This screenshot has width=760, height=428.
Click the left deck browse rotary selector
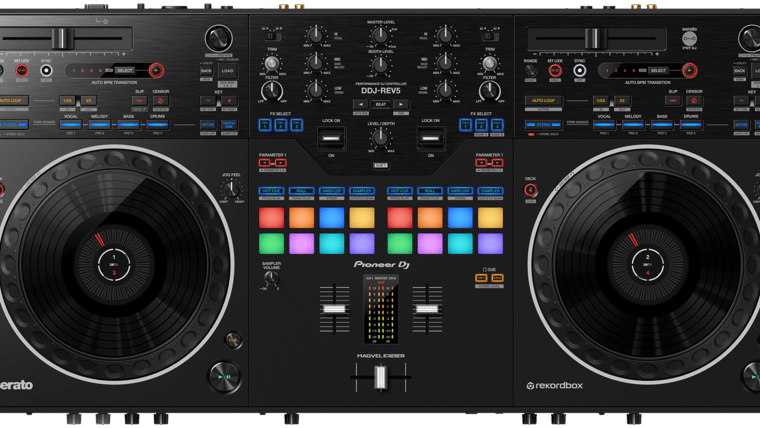point(219,38)
